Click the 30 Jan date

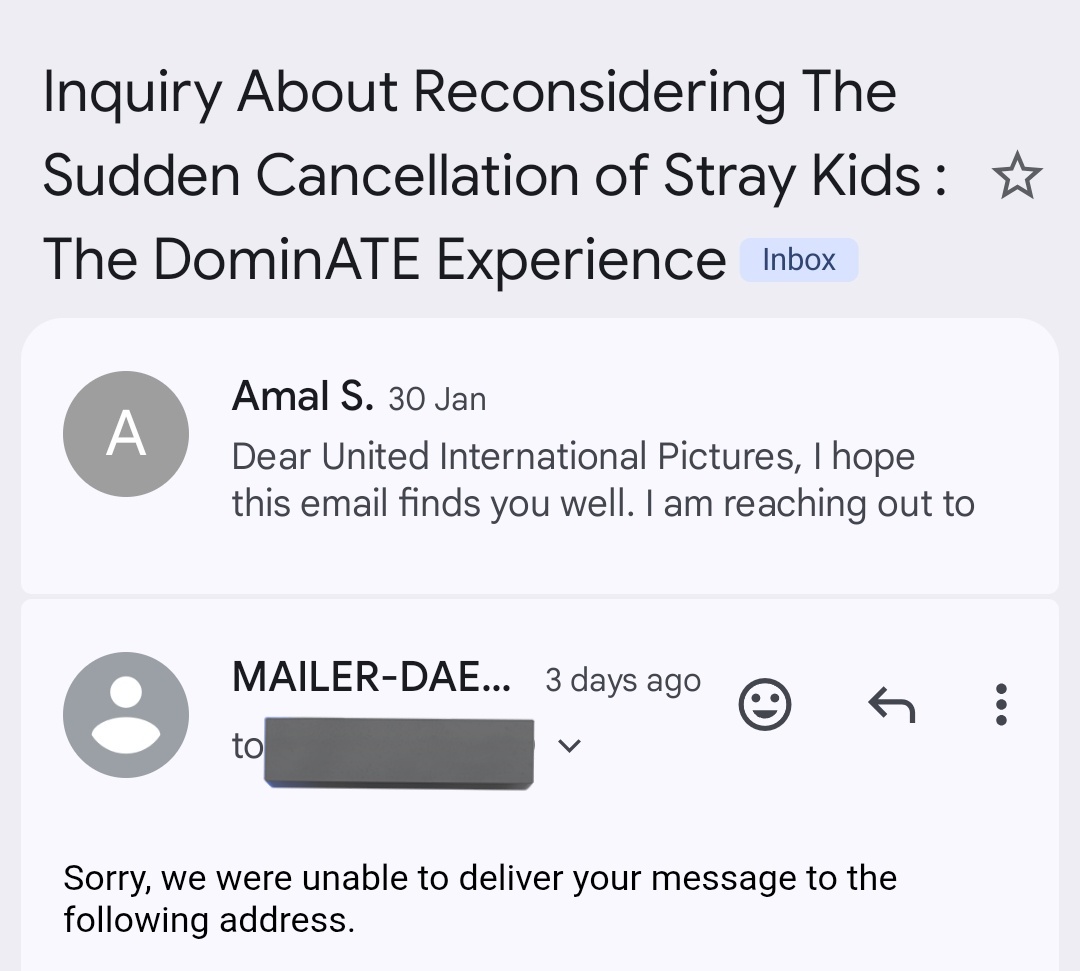click(x=437, y=399)
